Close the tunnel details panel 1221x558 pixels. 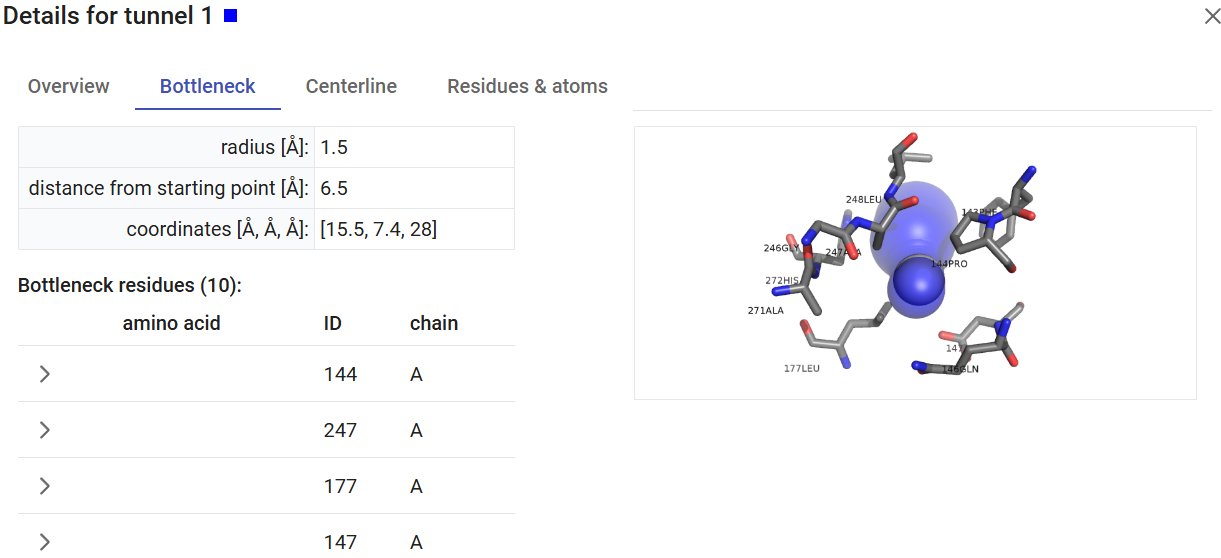(1212, 16)
